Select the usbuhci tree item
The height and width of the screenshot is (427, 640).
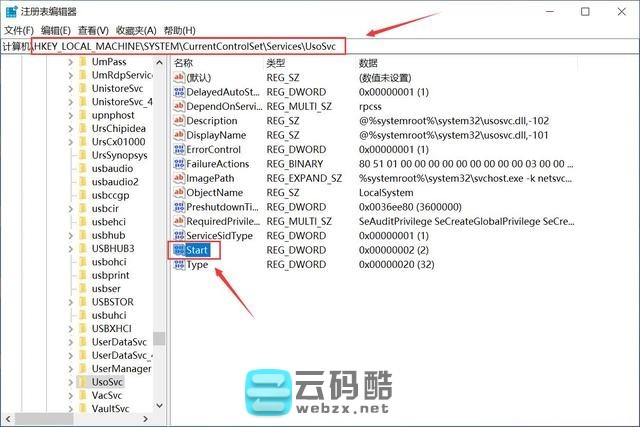(x=109, y=315)
